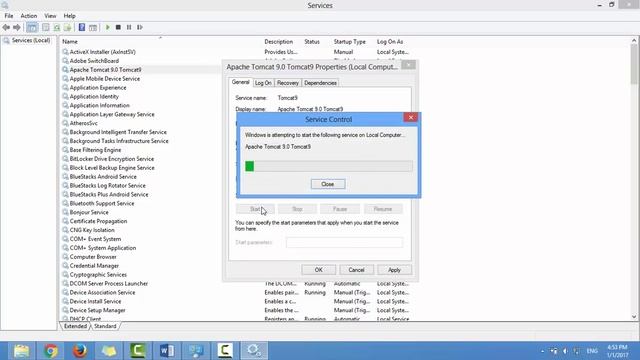Select the Credential Manager service
This screenshot has width=640, height=360.
[x=94, y=266]
